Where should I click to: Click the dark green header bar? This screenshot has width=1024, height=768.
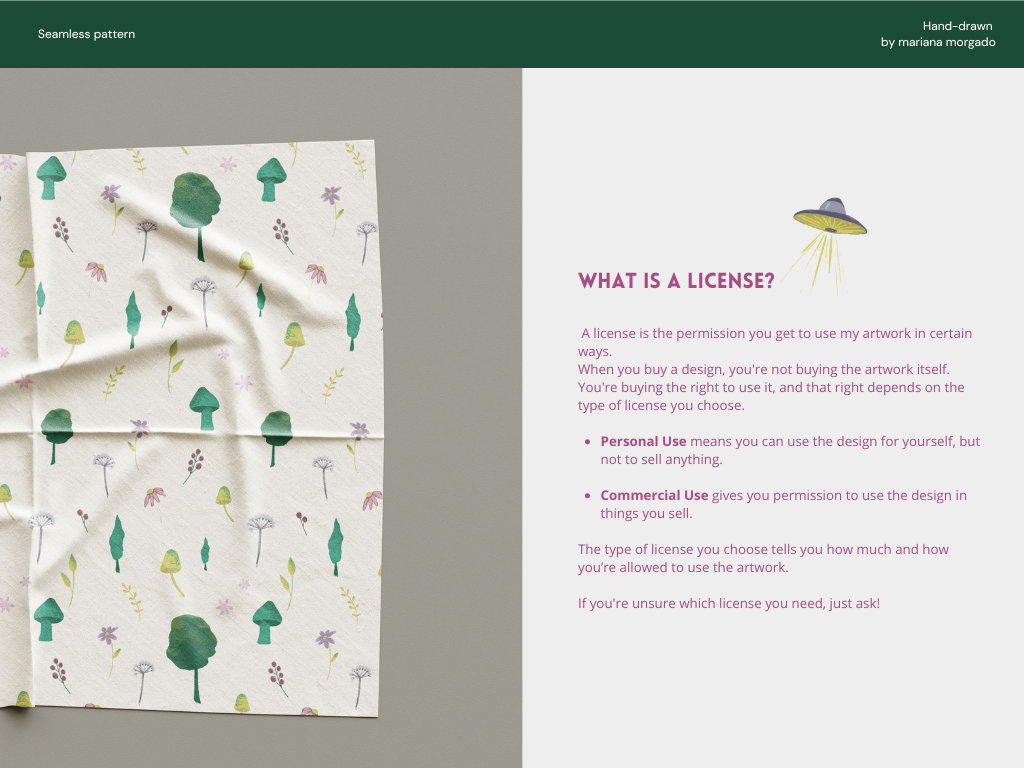click(x=512, y=34)
